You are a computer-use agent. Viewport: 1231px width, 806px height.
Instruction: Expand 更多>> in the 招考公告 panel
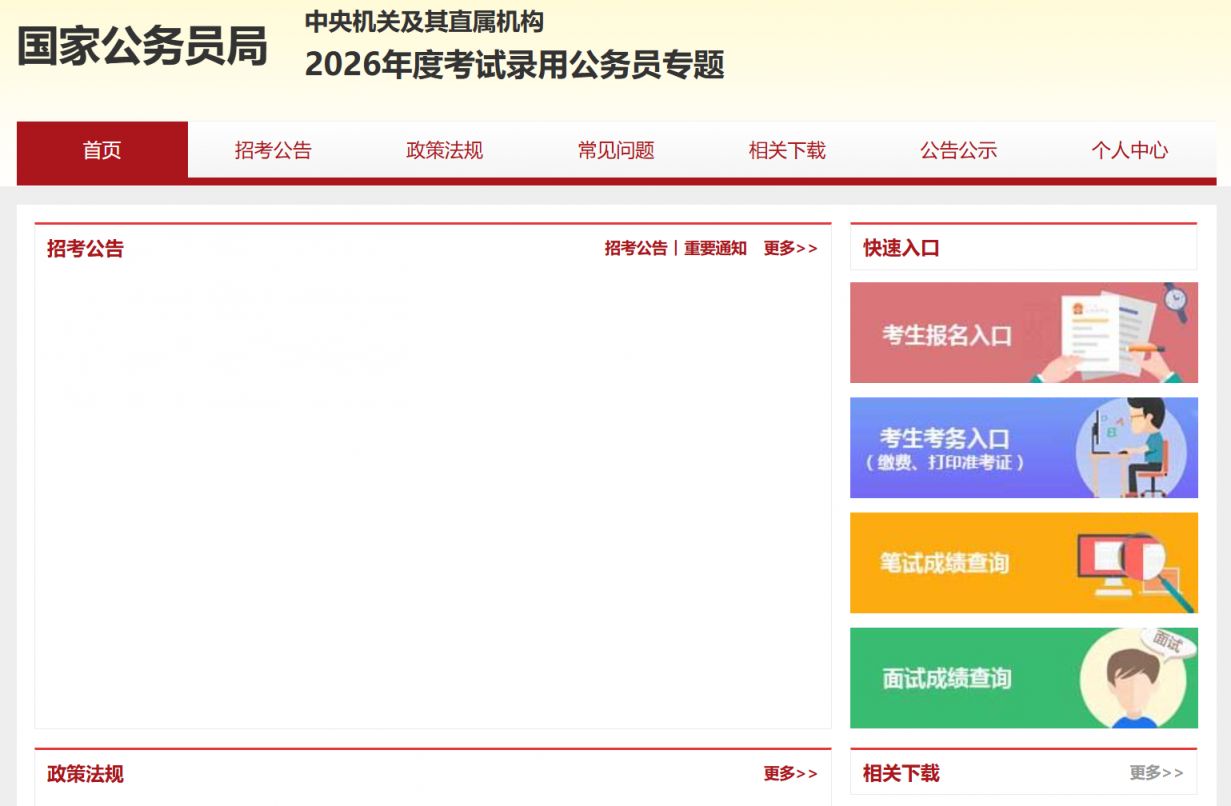(790, 249)
